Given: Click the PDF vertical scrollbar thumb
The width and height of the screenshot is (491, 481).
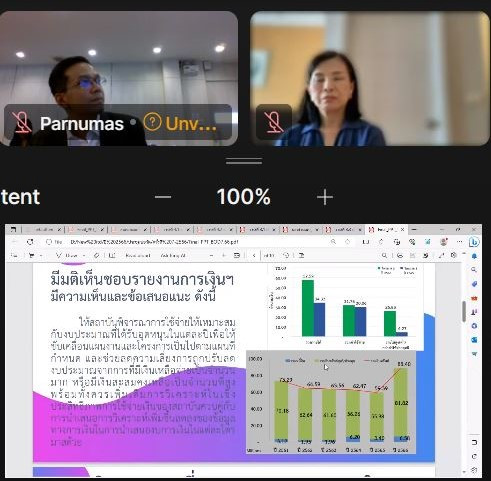Looking at the screenshot, I should [x=464, y=312].
